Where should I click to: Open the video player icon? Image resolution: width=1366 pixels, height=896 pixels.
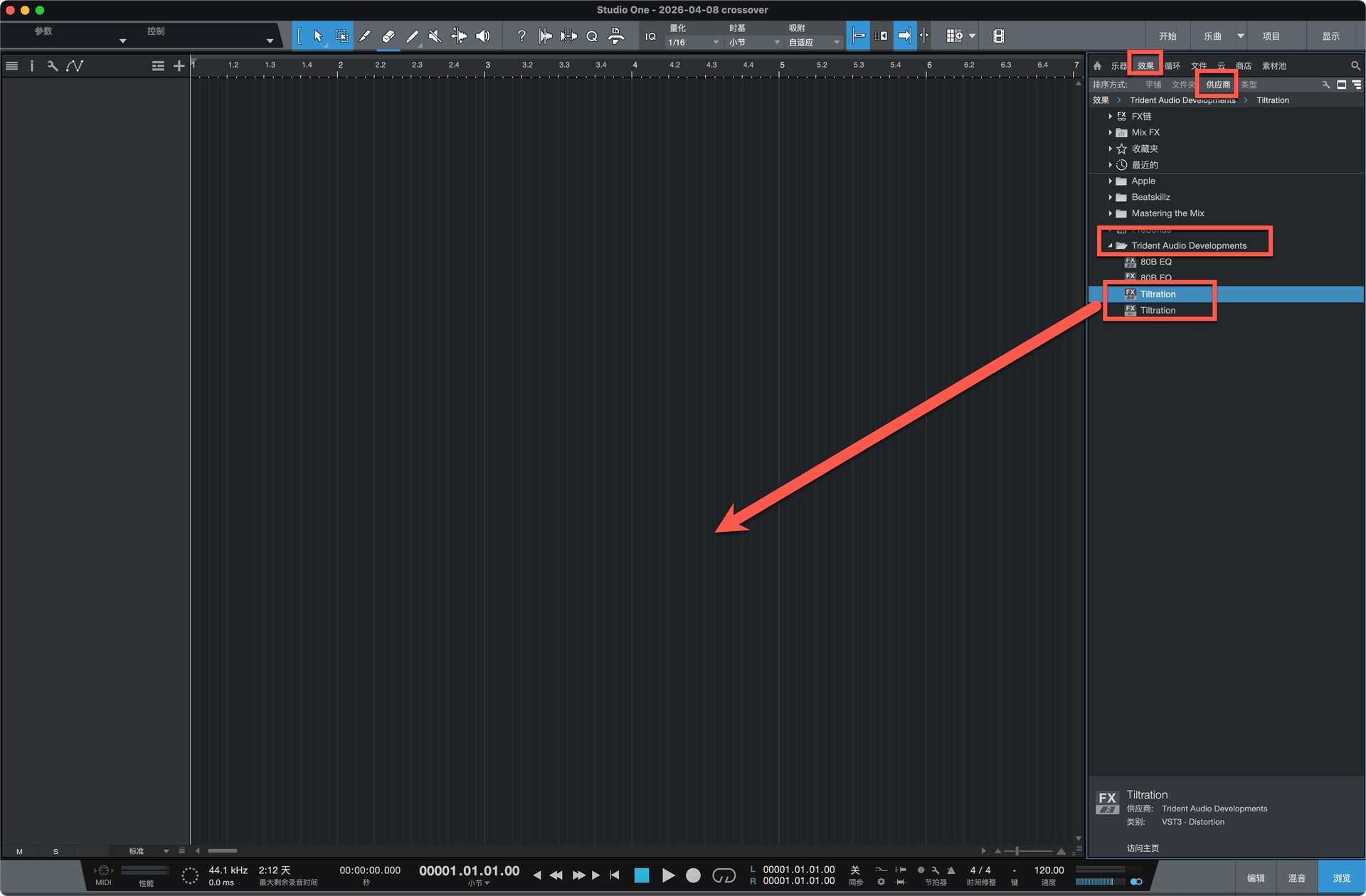998,36
